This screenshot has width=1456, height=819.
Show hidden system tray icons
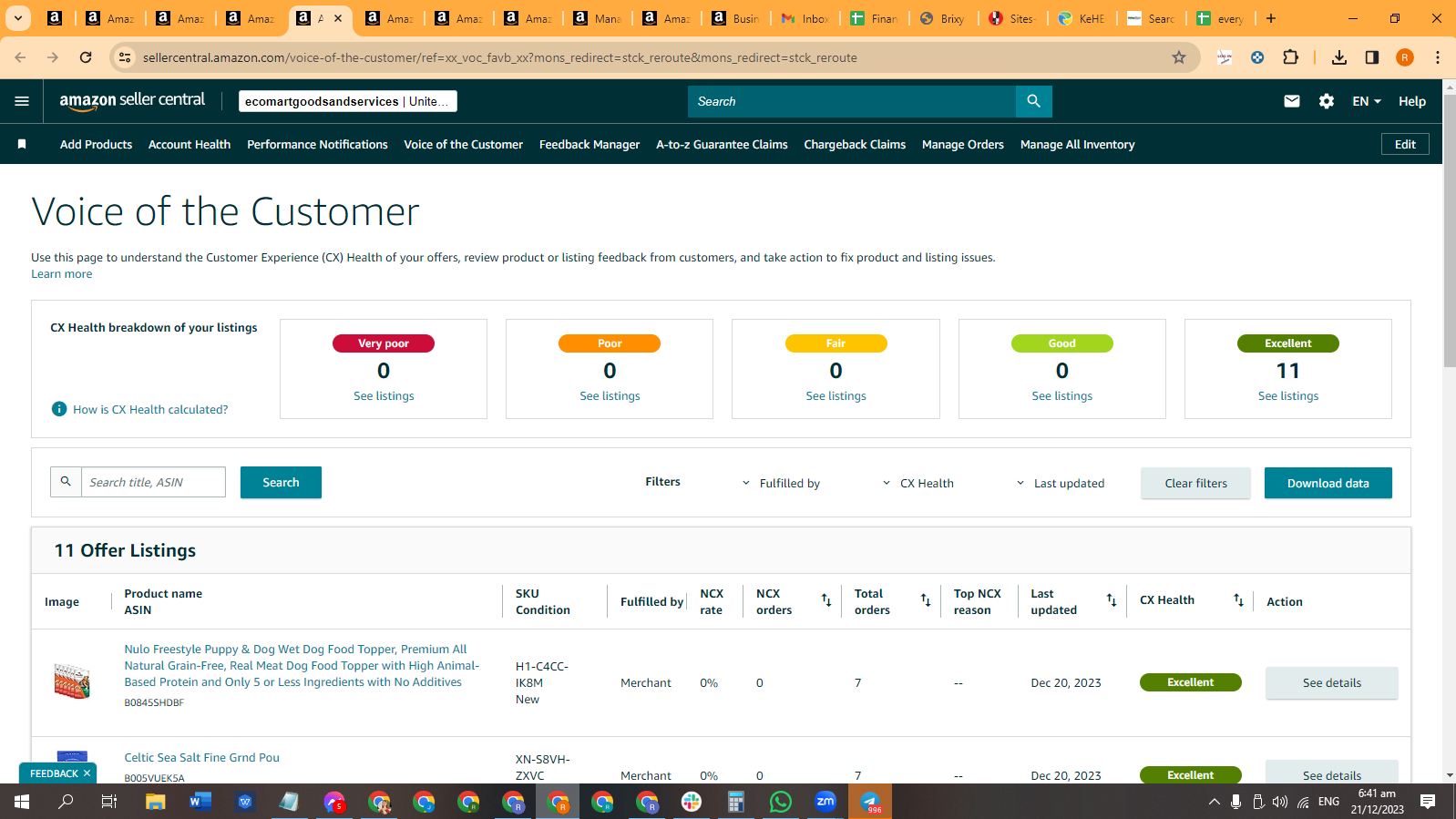pos(1214,802)
